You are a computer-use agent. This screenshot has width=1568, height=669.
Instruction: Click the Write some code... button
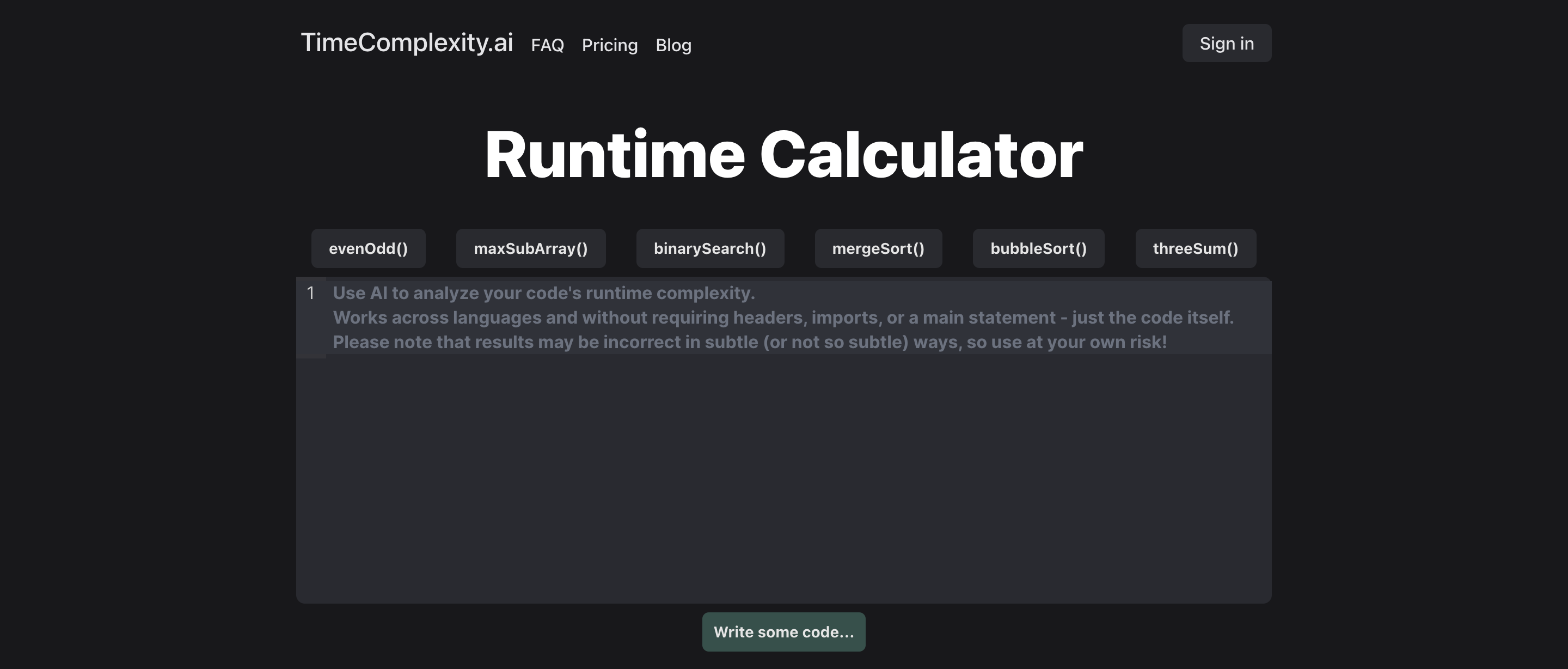[783, 632]
